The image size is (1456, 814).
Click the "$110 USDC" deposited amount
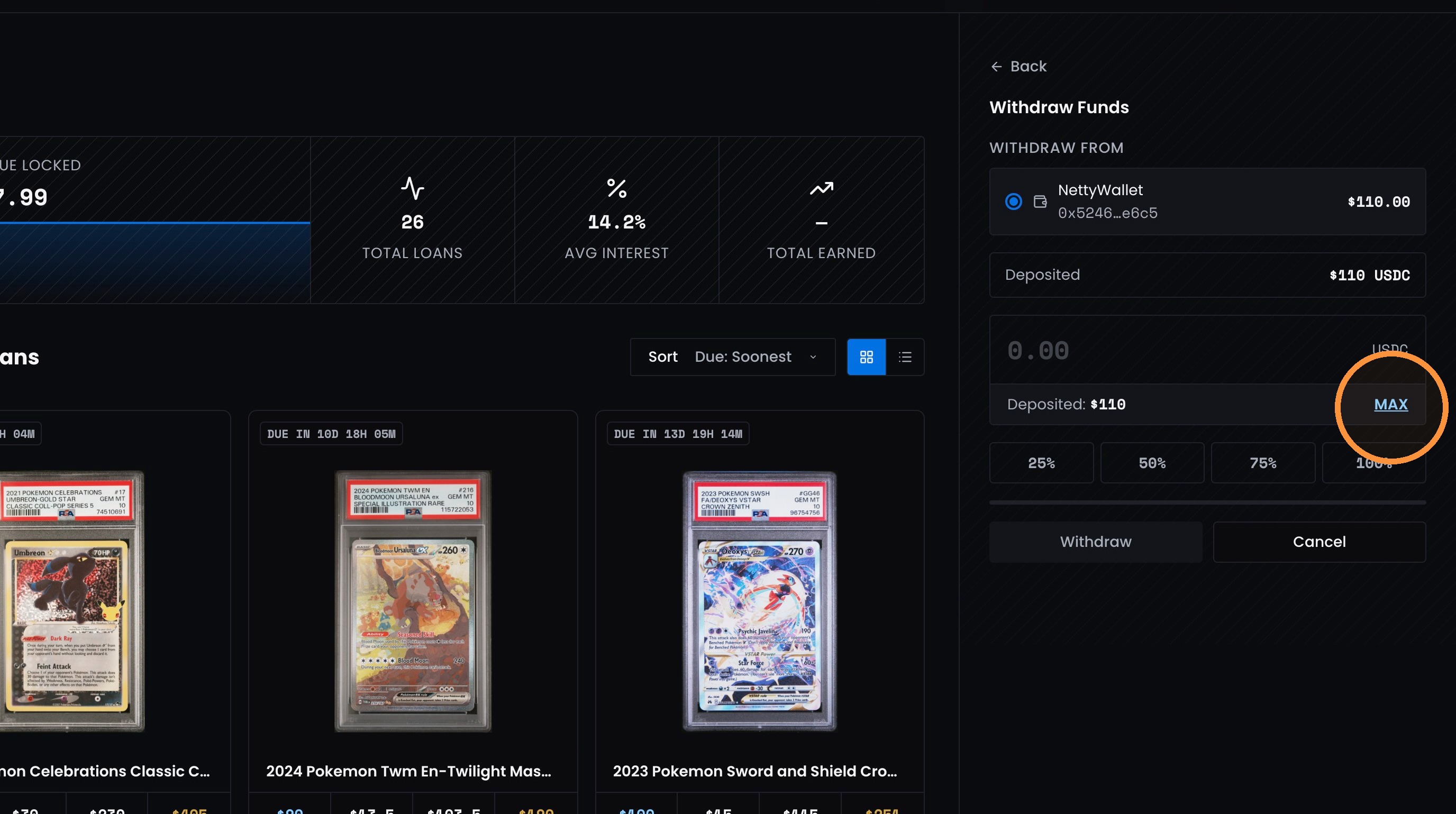tap(1370, 275)
